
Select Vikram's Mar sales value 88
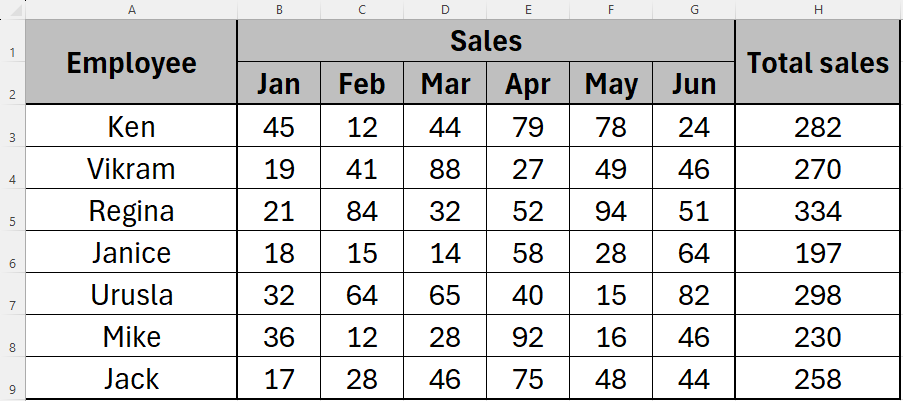(445, 170)
